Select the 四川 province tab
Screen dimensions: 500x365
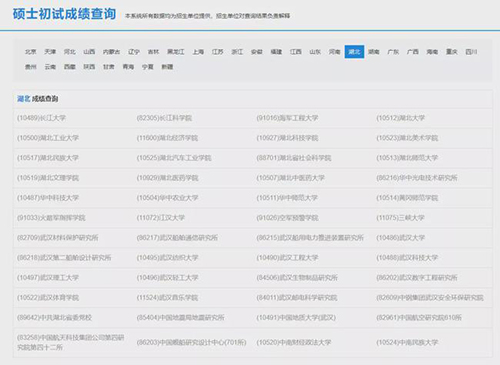[471, 52]
